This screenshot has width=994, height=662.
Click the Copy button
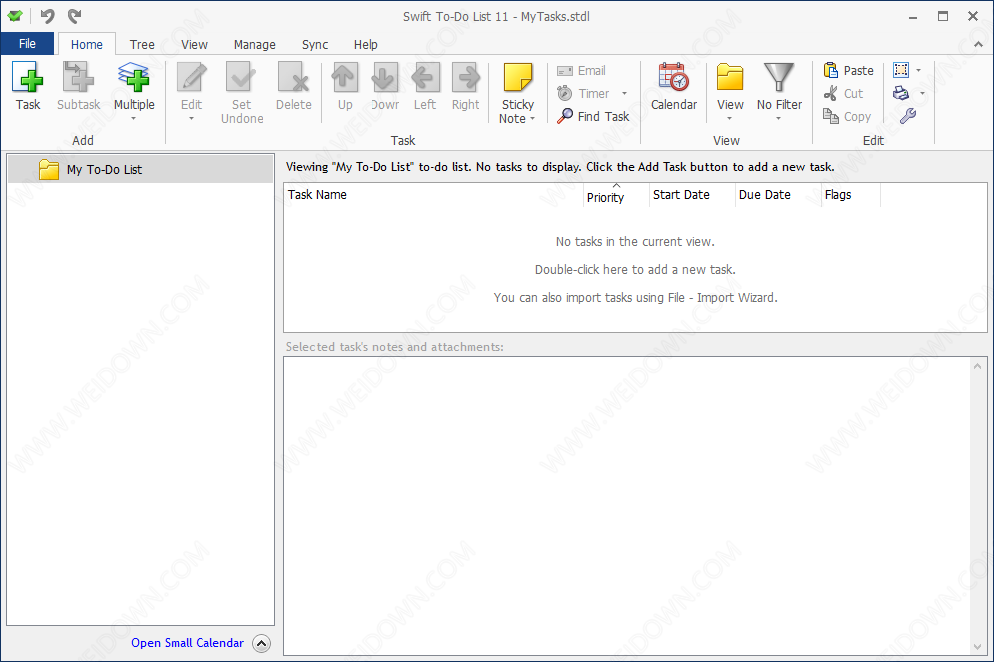(x=847, y=116)
